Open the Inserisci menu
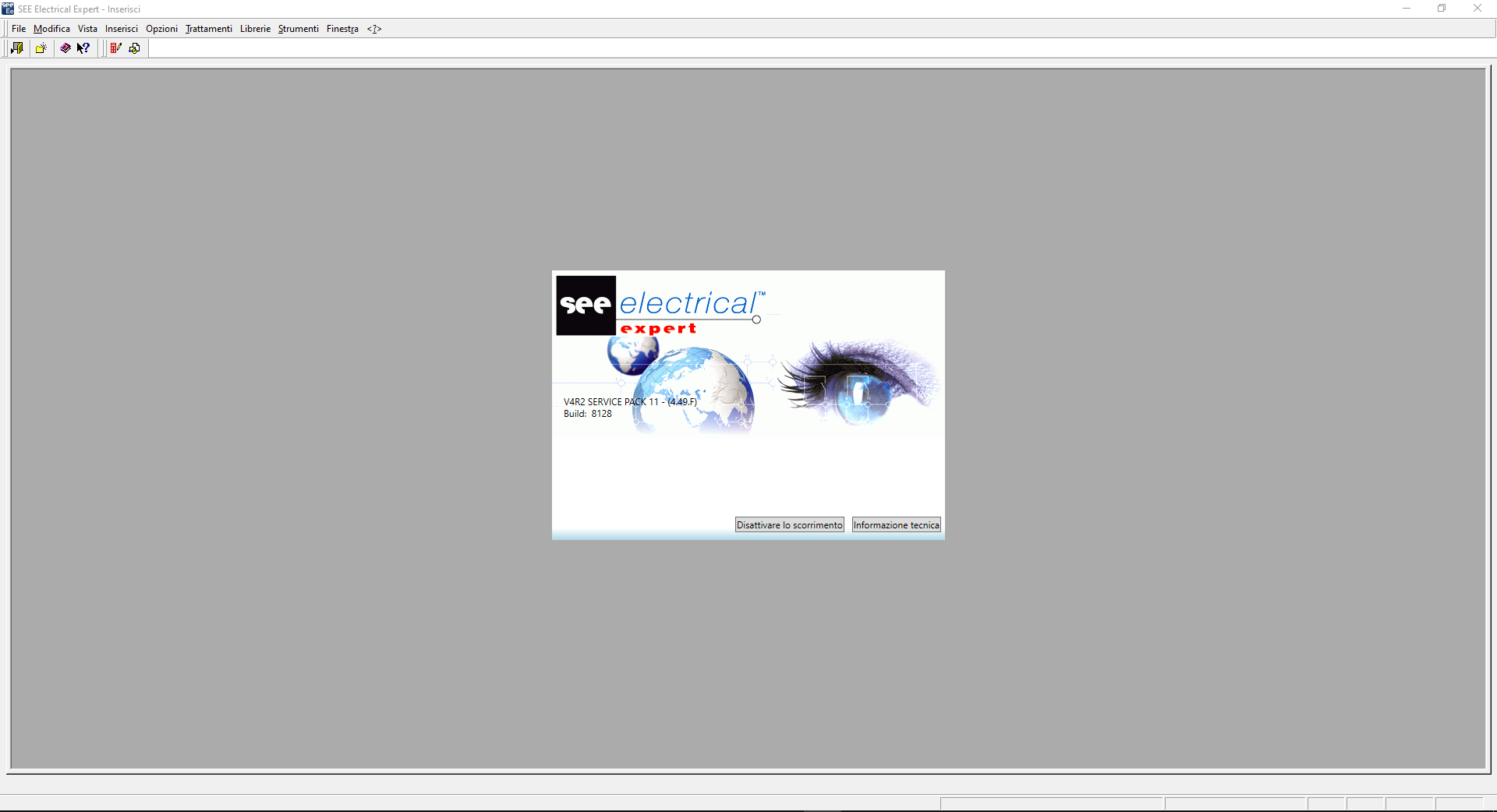 tap(122, 29)
